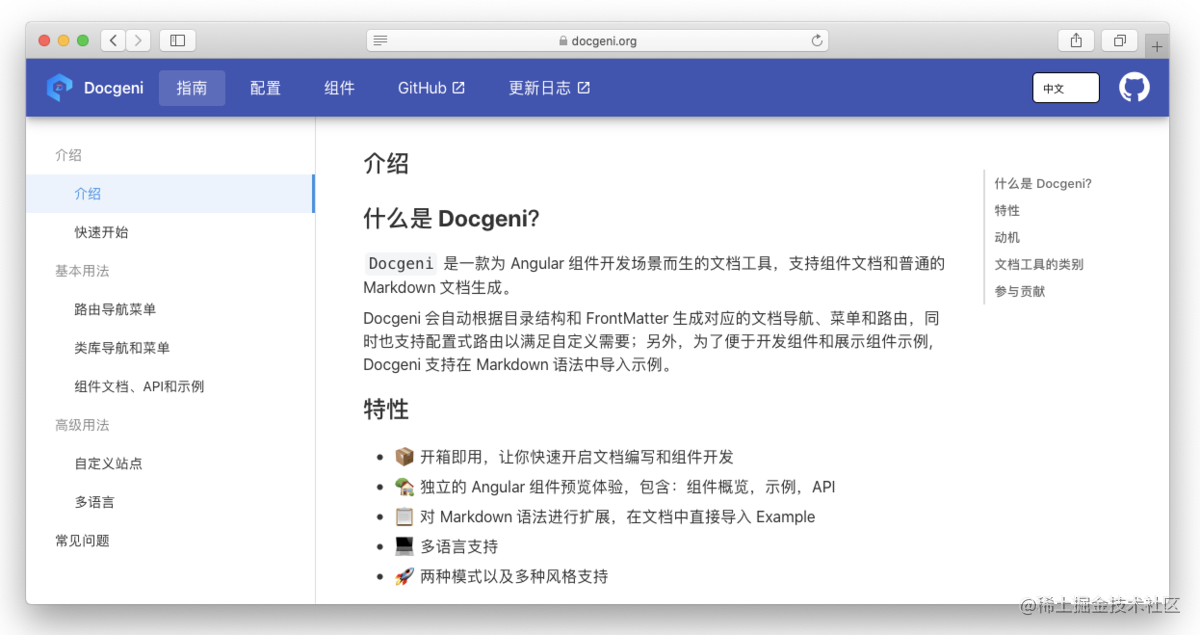
Task: Click the 特性 section heading
Action: [x=386, y=410]
